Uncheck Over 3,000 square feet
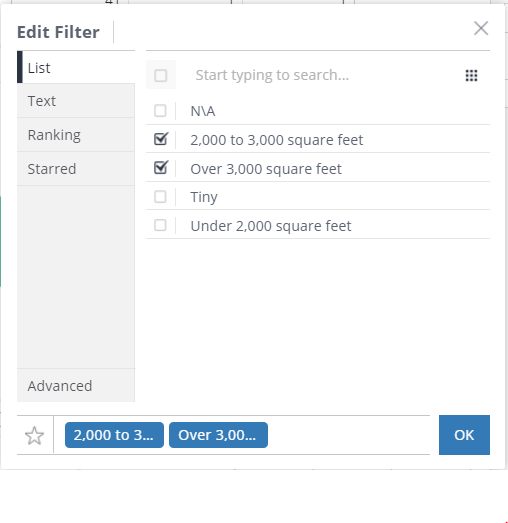The image size is (508, 523). [x=161, y=167]
